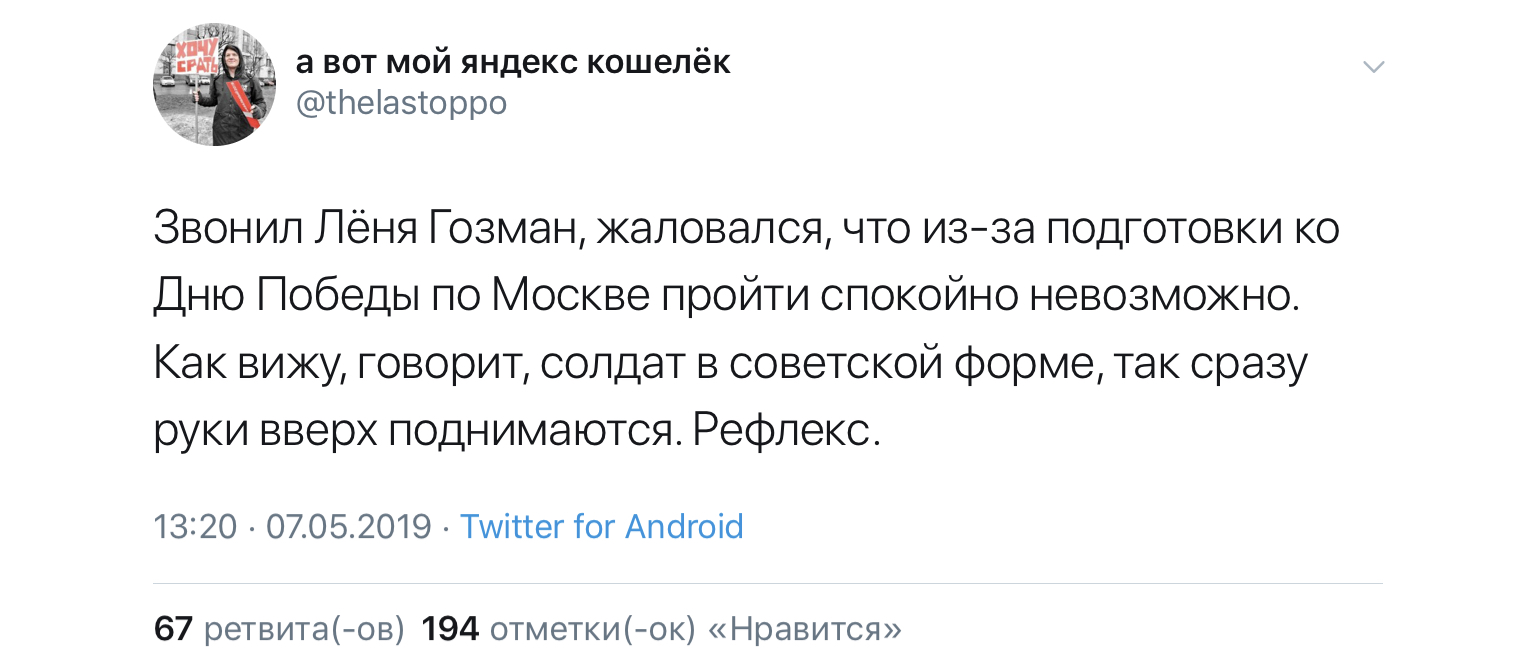
Task: Open the tweet options chevron menu
Action: pos(1375,68)
